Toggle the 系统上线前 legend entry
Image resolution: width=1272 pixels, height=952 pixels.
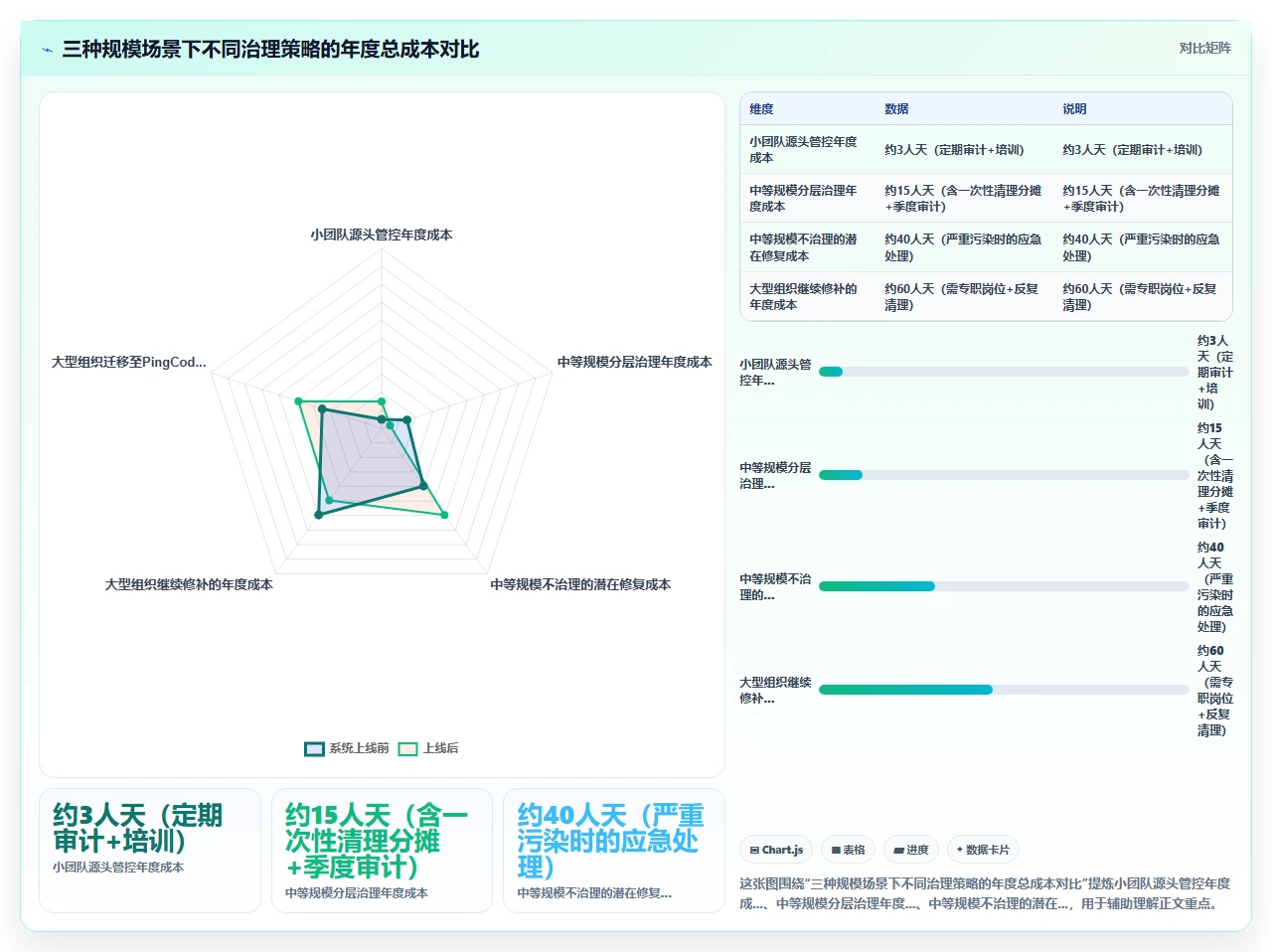pos(347,748)
